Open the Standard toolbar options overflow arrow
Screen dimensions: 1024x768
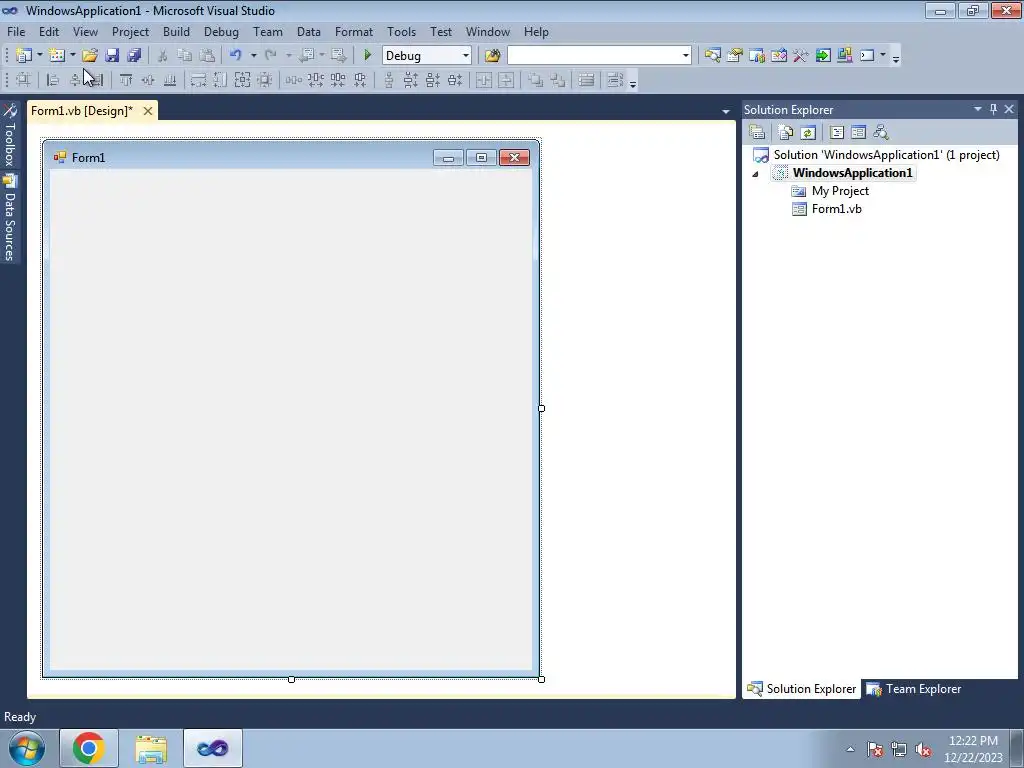point(896,57)
